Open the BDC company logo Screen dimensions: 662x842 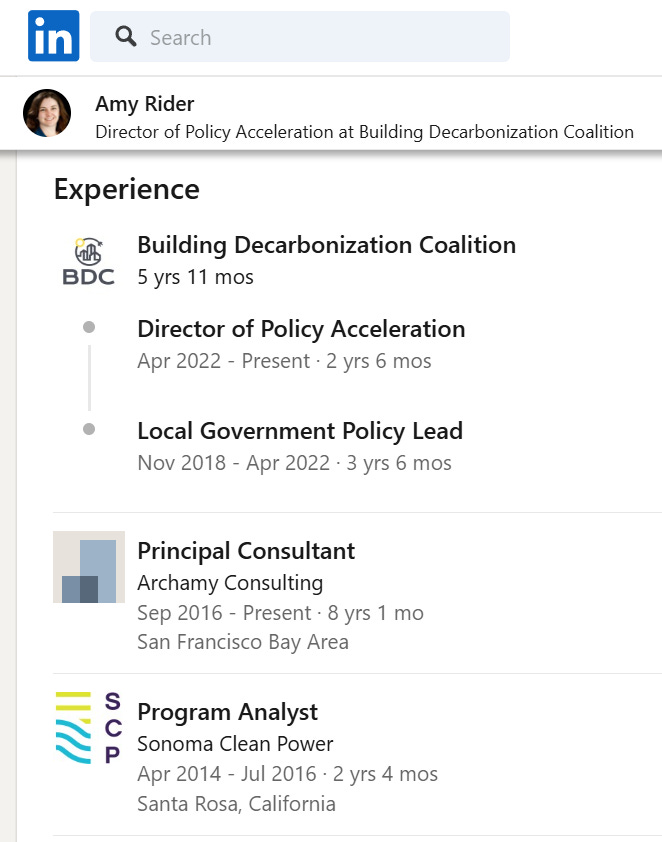point(89,261)
